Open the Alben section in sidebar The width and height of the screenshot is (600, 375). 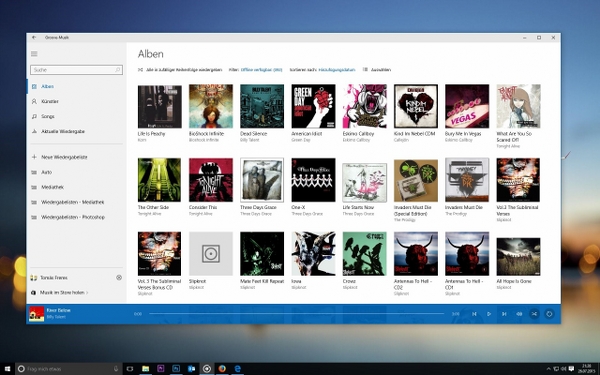coord(77,86)
